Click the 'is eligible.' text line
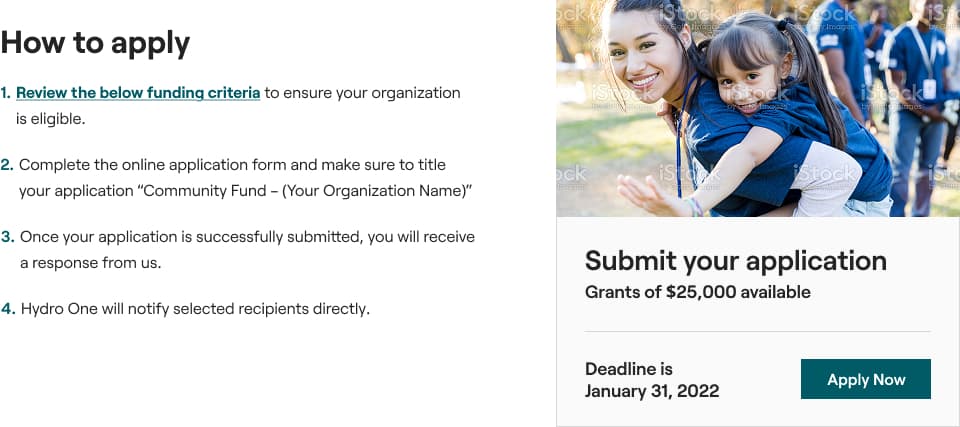 click(51, 119)
